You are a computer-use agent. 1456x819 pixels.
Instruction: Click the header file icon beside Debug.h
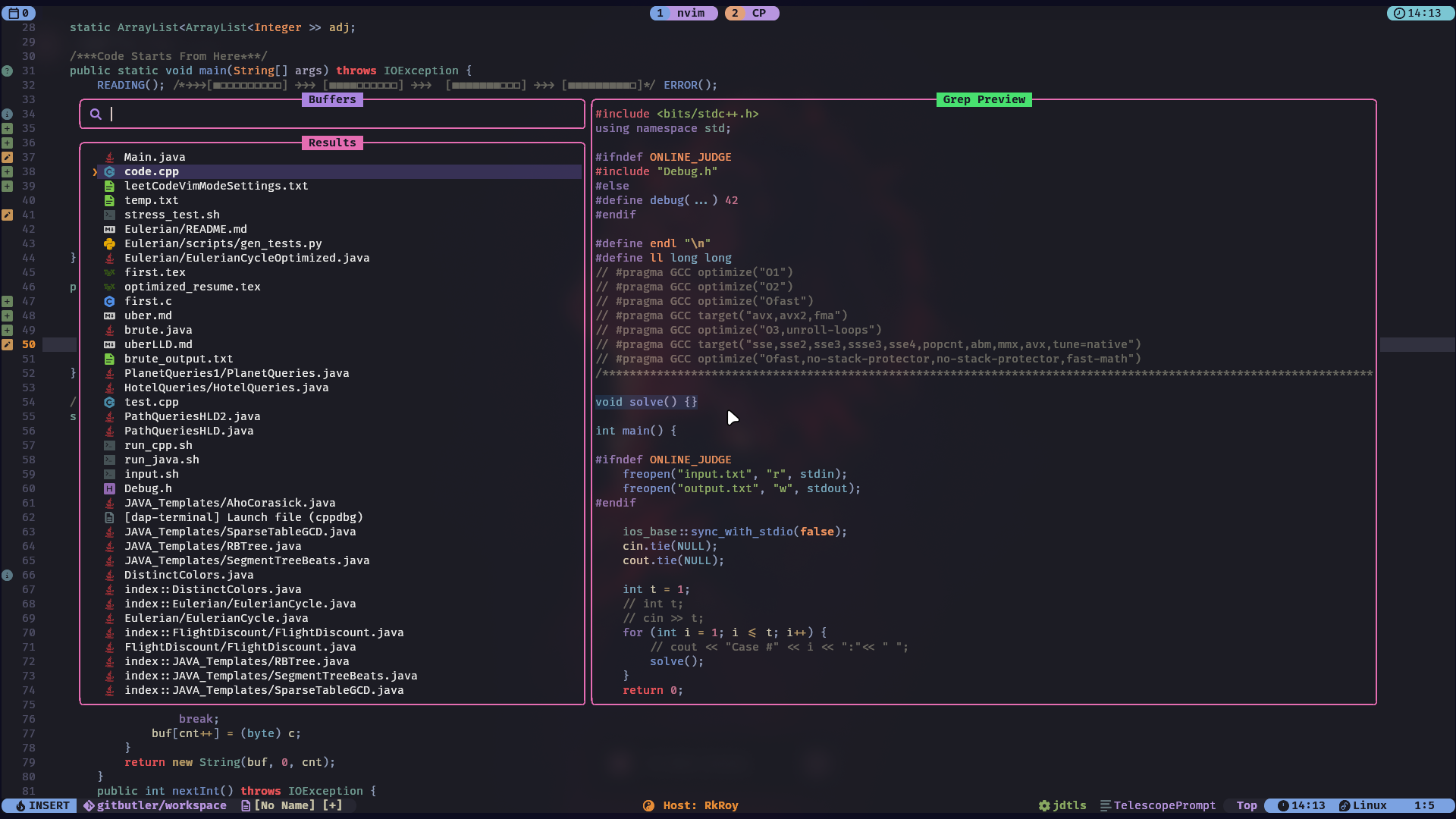[x=109, y=489]
